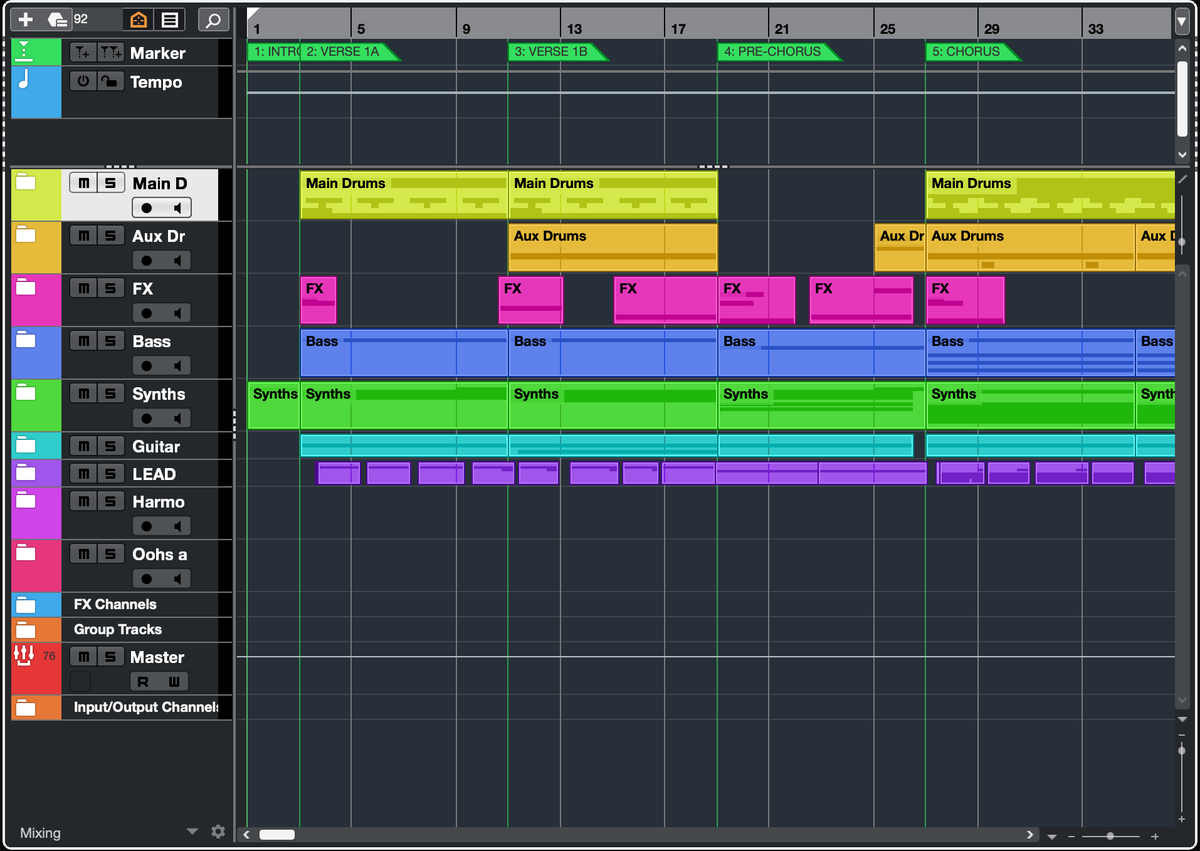Insert a marker with the Add Marker icon
This screenshot has width=1200, height=851.
pyautogui.click(x=83, y=51)
